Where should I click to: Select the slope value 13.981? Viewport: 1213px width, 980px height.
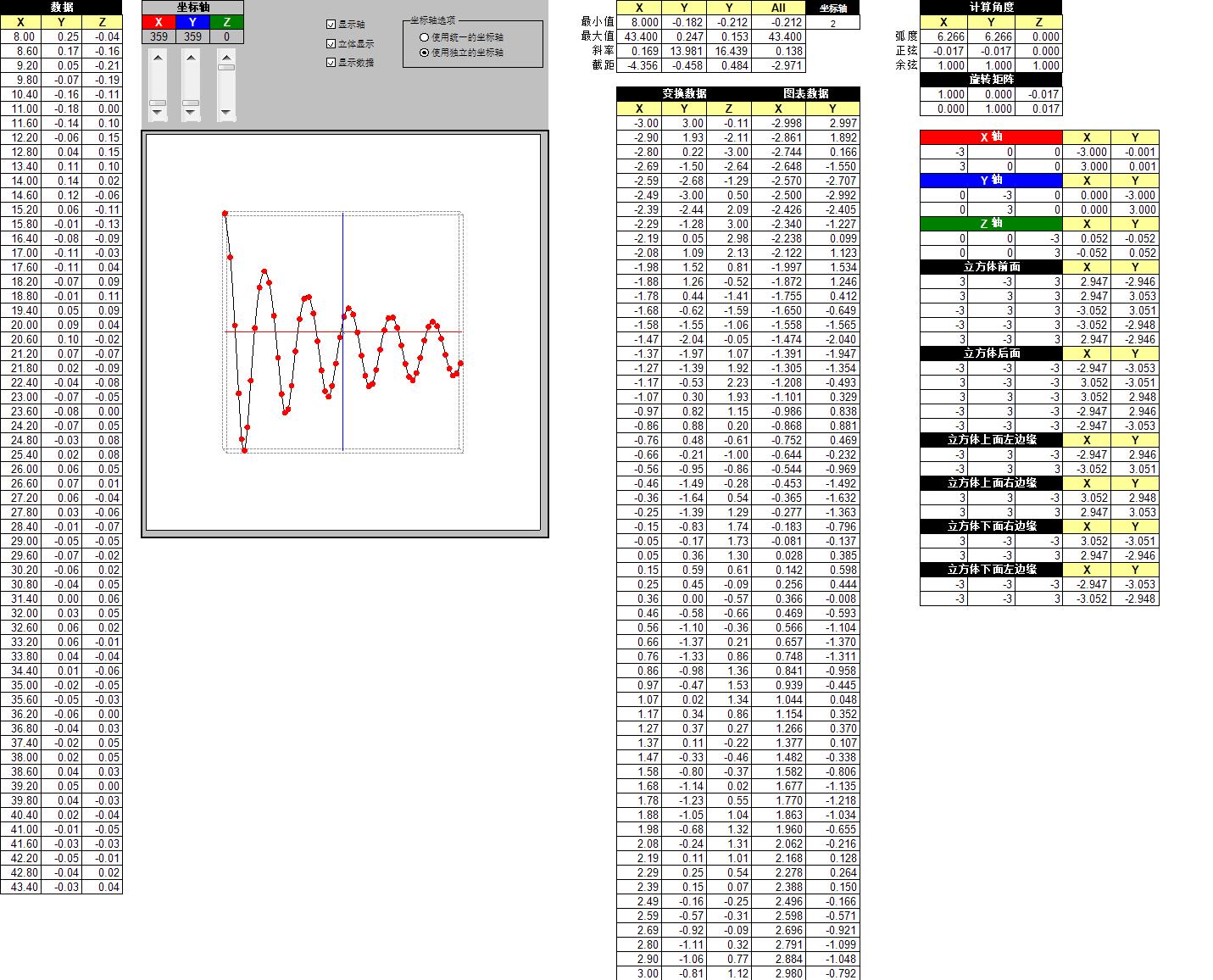pos(685,51)
